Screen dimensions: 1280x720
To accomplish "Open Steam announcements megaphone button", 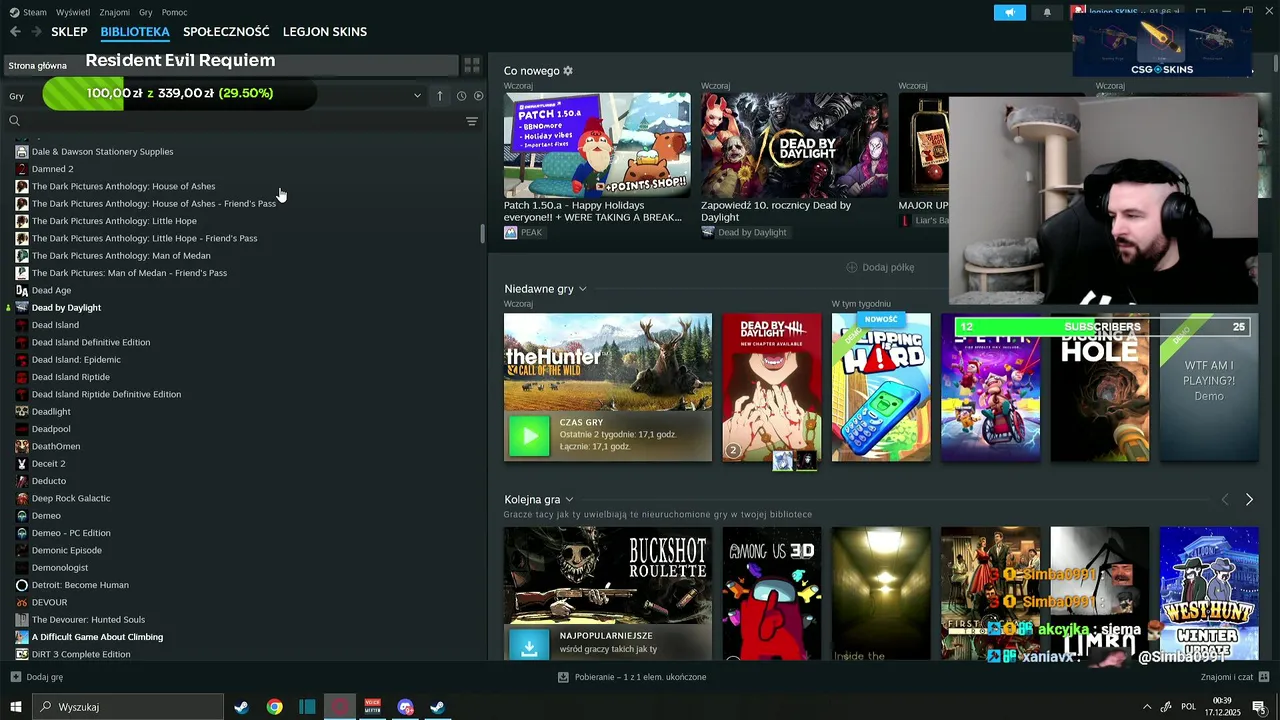I will (x=1009, y=12).
